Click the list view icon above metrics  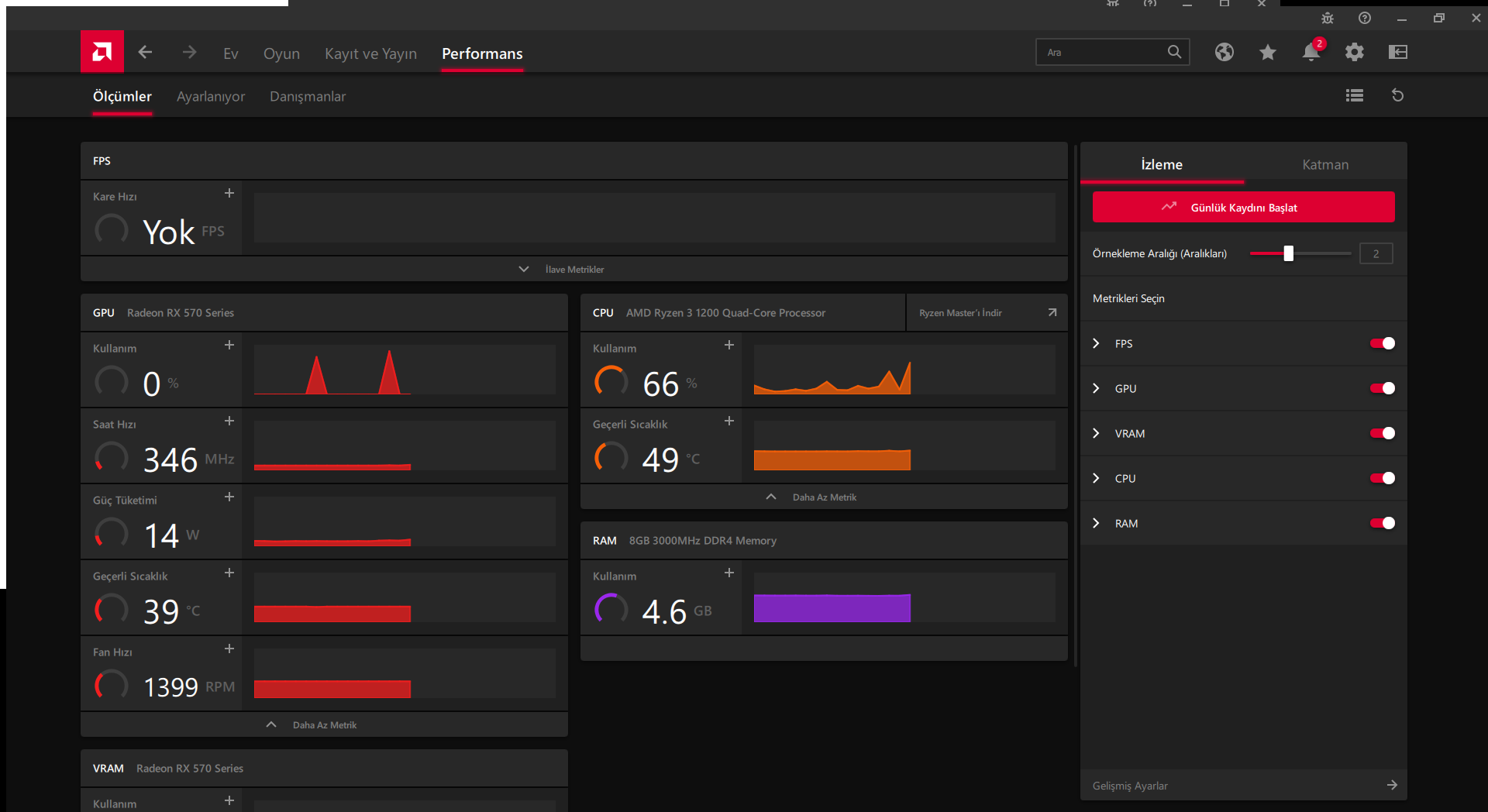tap(1354, 95)
